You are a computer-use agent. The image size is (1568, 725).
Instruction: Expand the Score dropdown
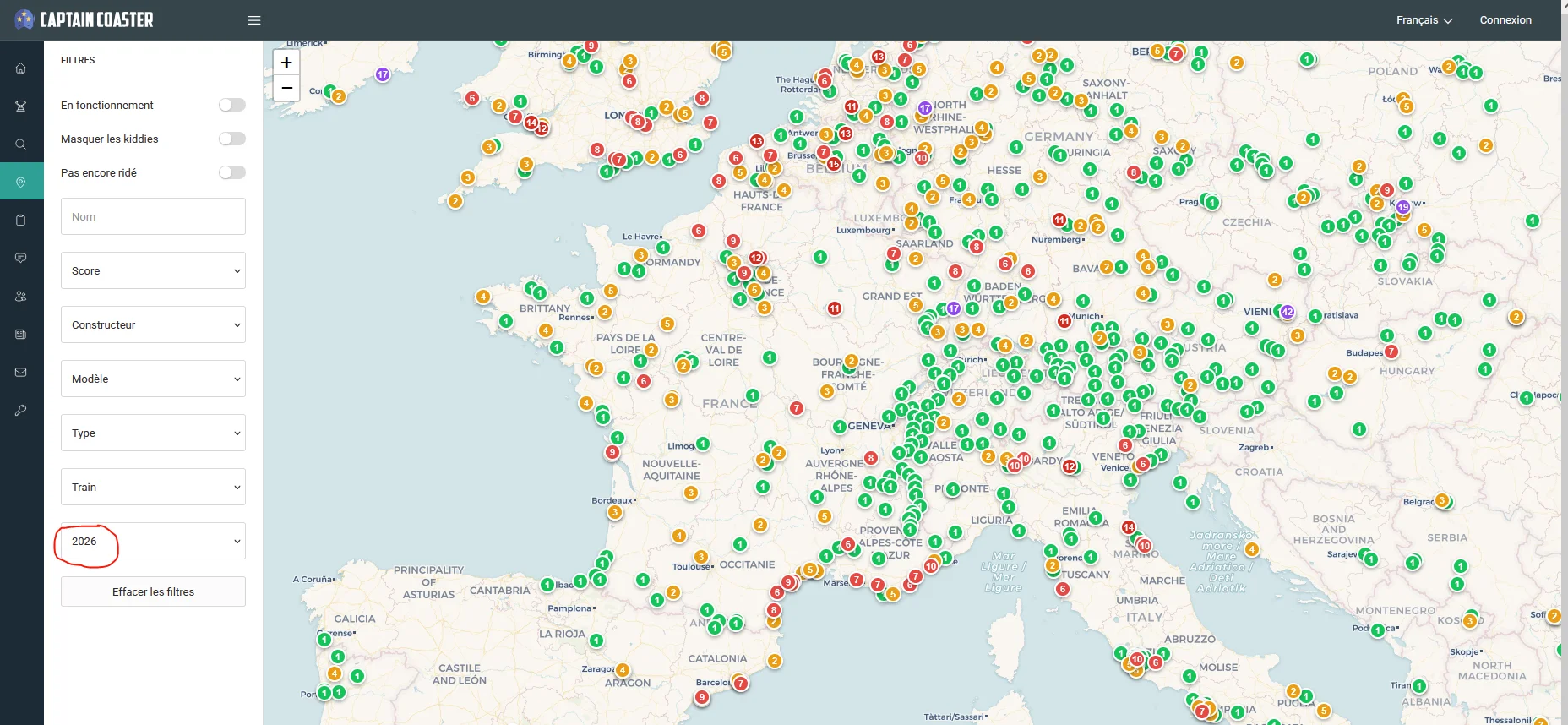153,270
